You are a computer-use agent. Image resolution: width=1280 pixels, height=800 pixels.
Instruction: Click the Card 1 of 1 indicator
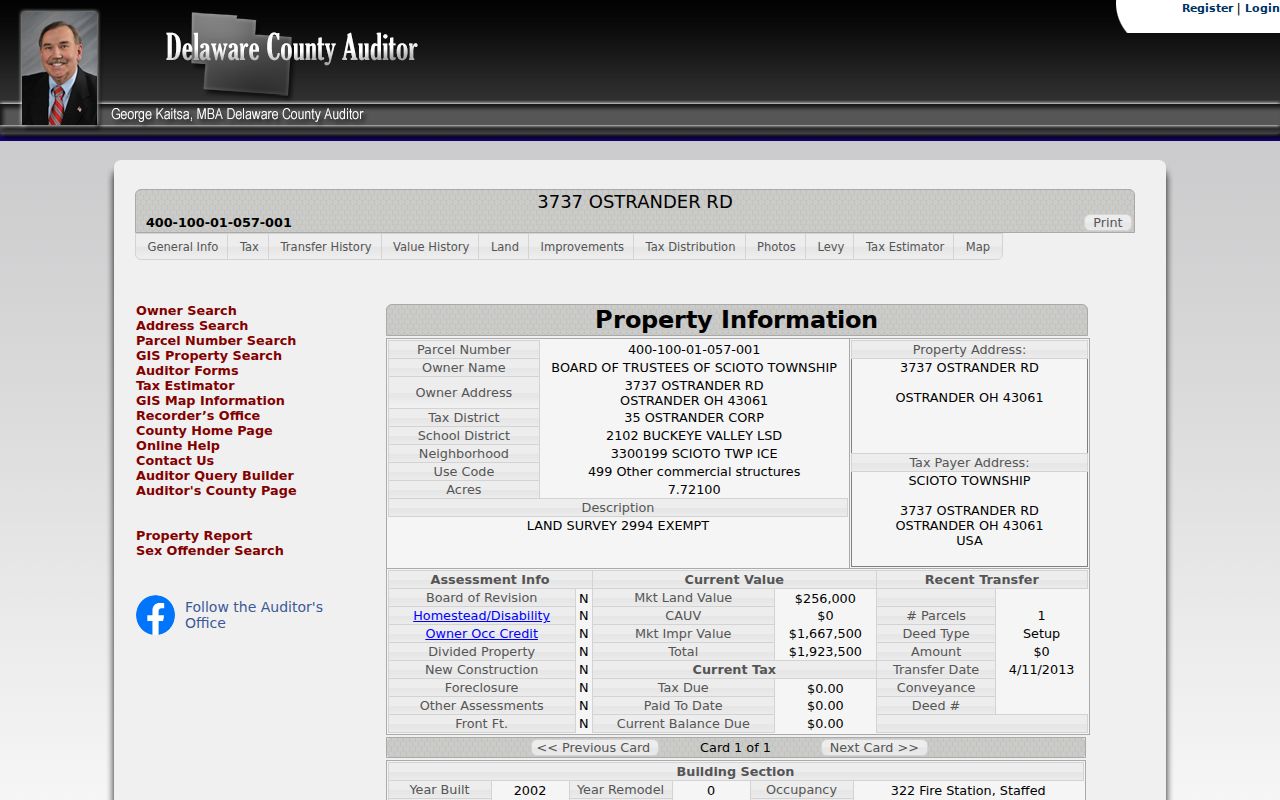coord(735,748)
